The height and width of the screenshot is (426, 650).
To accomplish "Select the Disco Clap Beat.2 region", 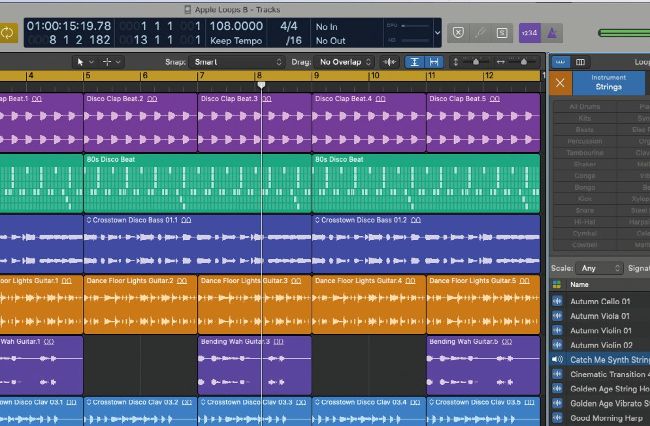I will coord(140,123).
